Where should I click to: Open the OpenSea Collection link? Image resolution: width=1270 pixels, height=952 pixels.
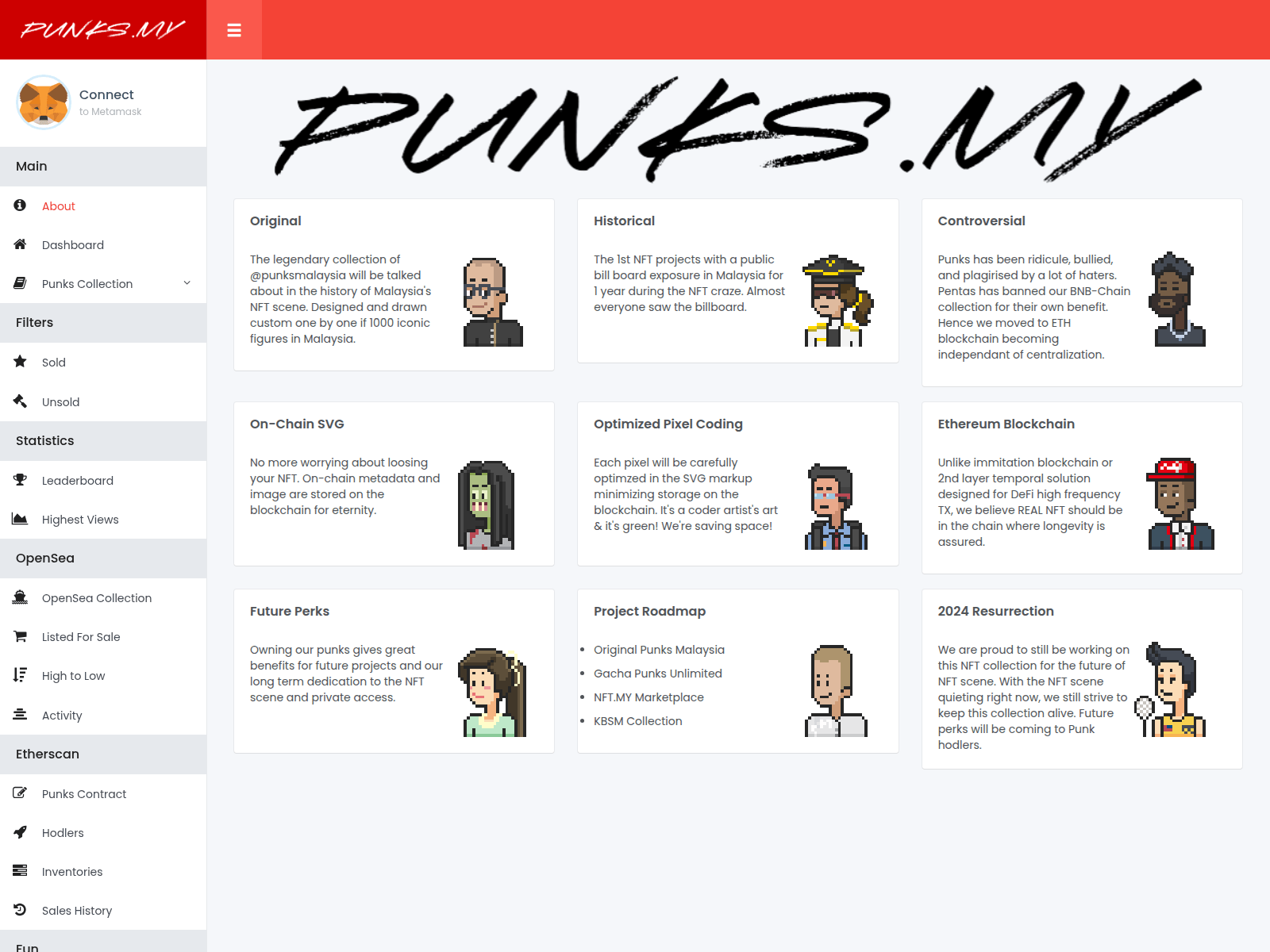pos(103,598)
